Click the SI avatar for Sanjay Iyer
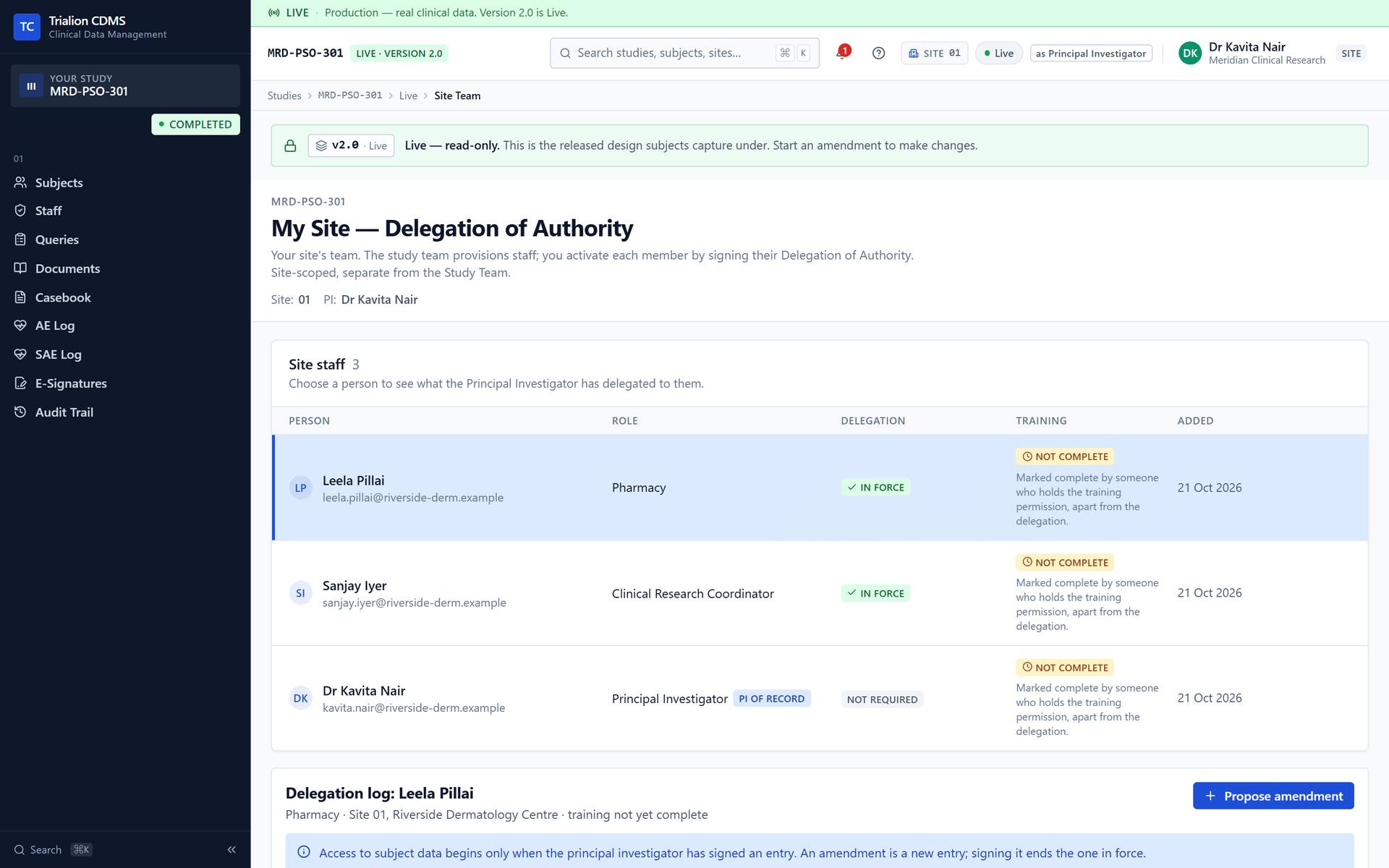The height and width of the screenshot is (868, 1389). (x=301, y=593)
